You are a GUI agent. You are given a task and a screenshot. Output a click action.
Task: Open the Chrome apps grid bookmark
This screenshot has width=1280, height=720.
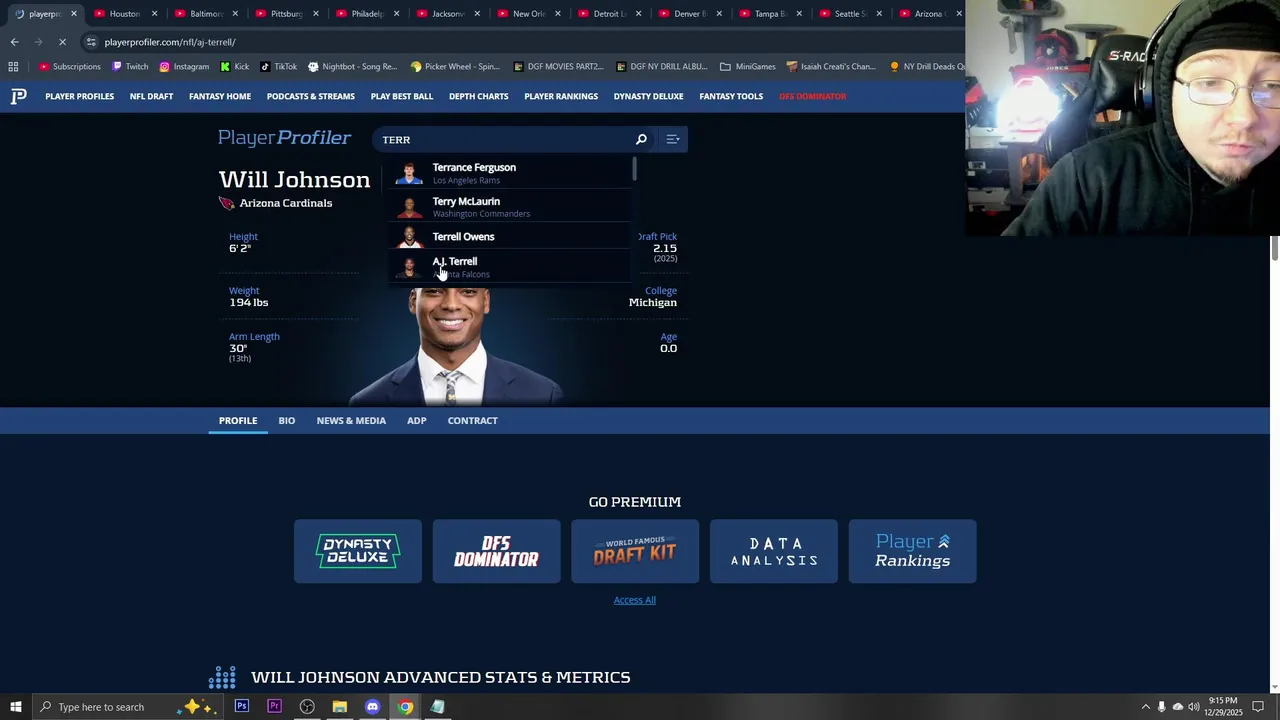13,67
